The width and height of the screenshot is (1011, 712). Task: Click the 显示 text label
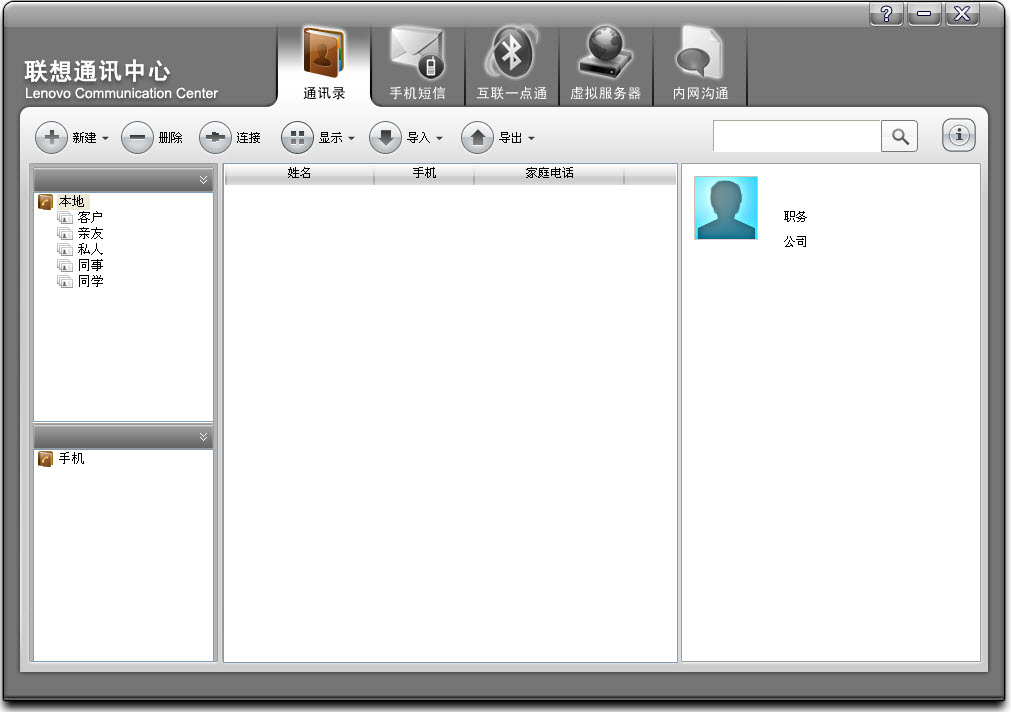pyautogui.click(x=331, y=137)
